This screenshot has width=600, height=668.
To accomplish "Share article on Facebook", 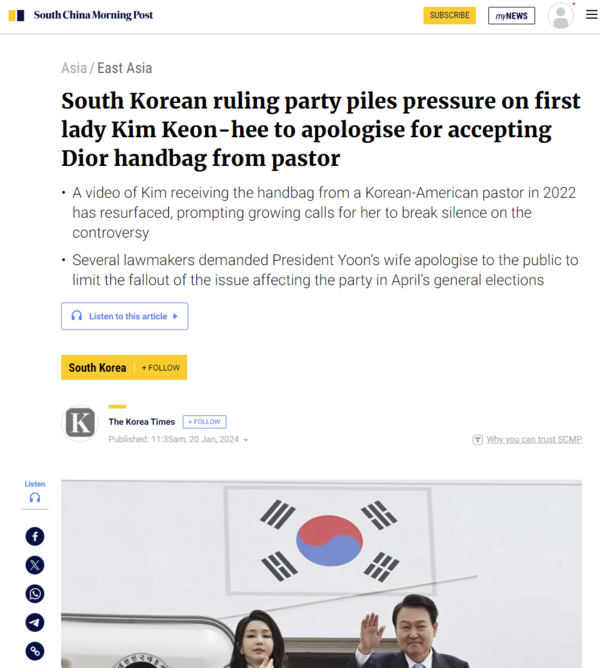I will (x=35, y=536).
